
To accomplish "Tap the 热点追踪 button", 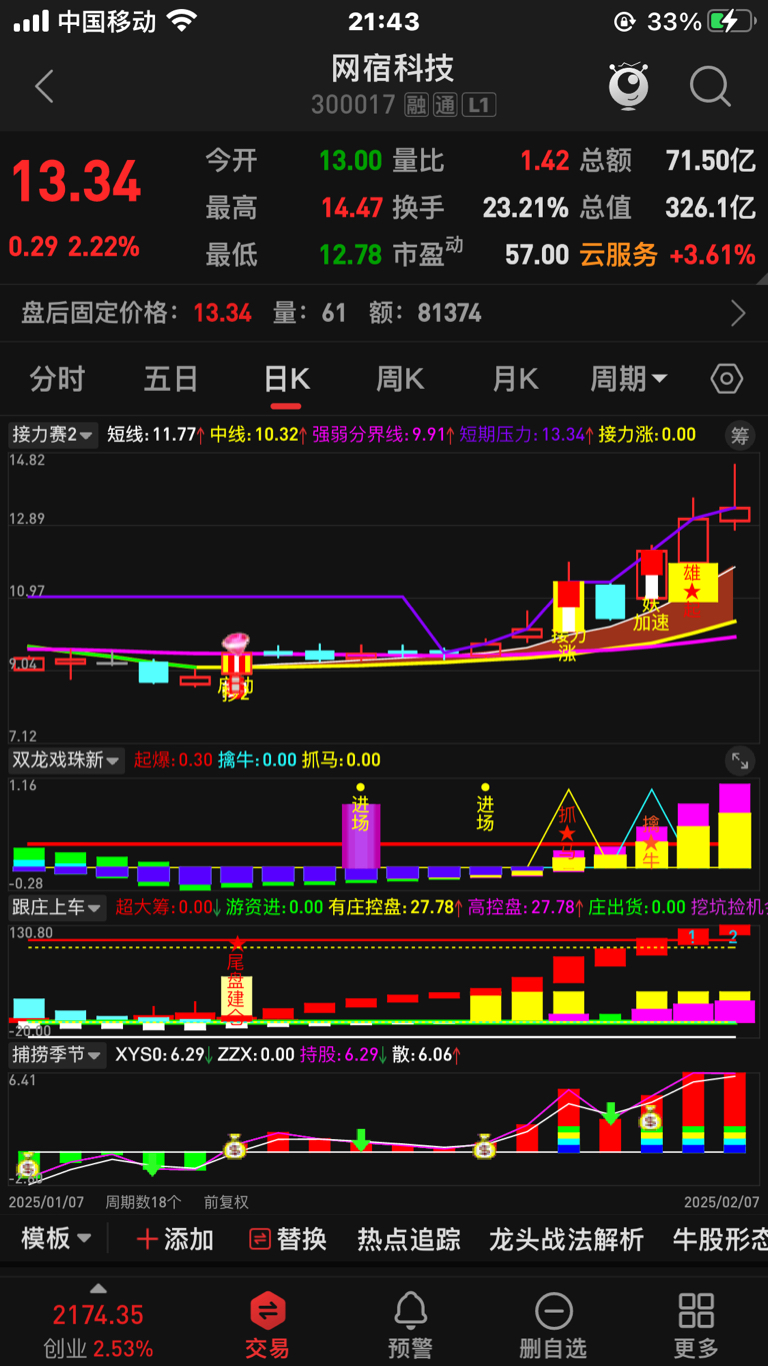I will point(409,1240).
